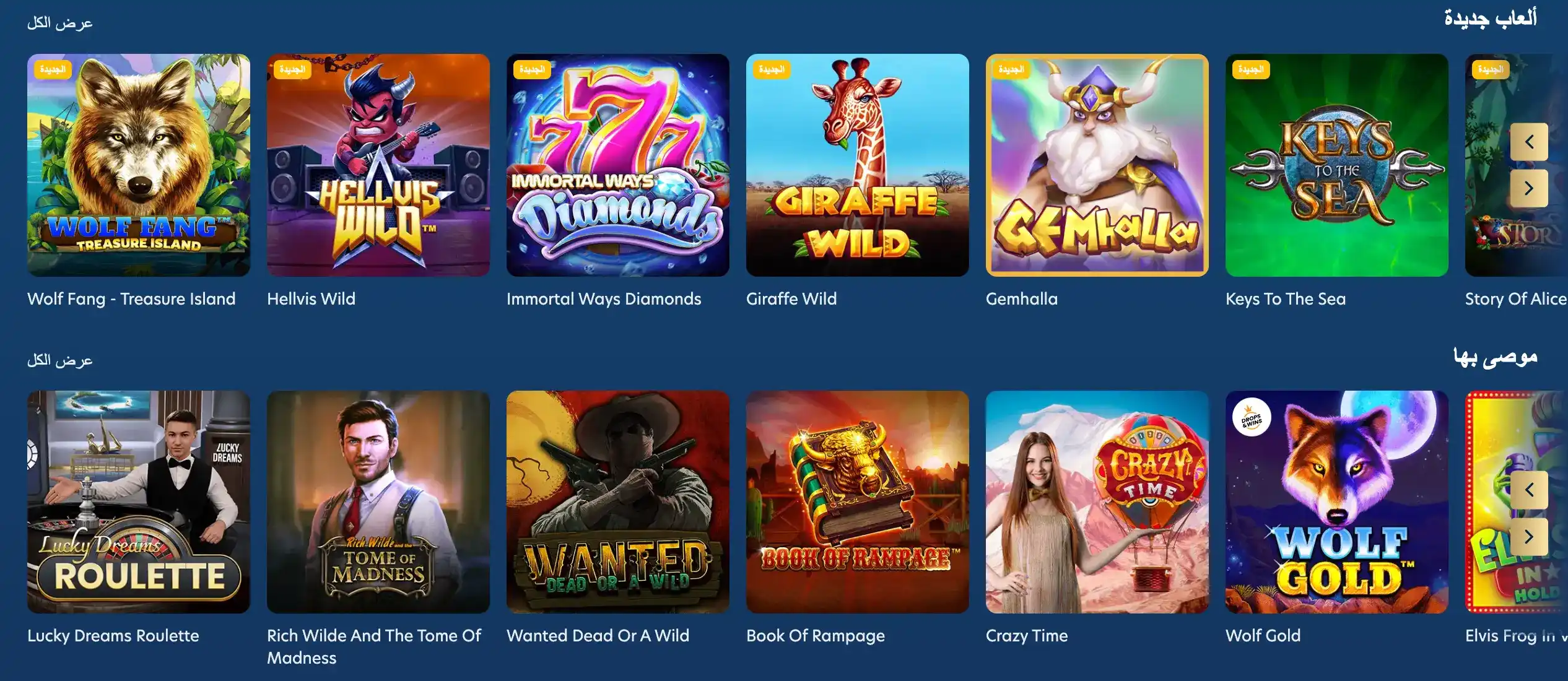Click the Wanted Dead Or A Wild title
Viewport: 1568px width, 681px height.
(x=598, y=636)
